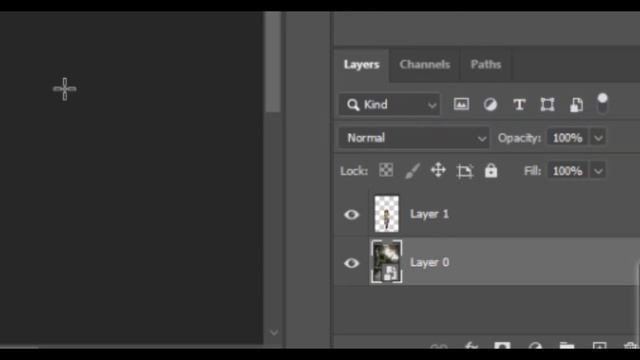The width and height of the screenshot is (640, 360).
Task: Lock all padlock icon
Action: pos(491,170)
